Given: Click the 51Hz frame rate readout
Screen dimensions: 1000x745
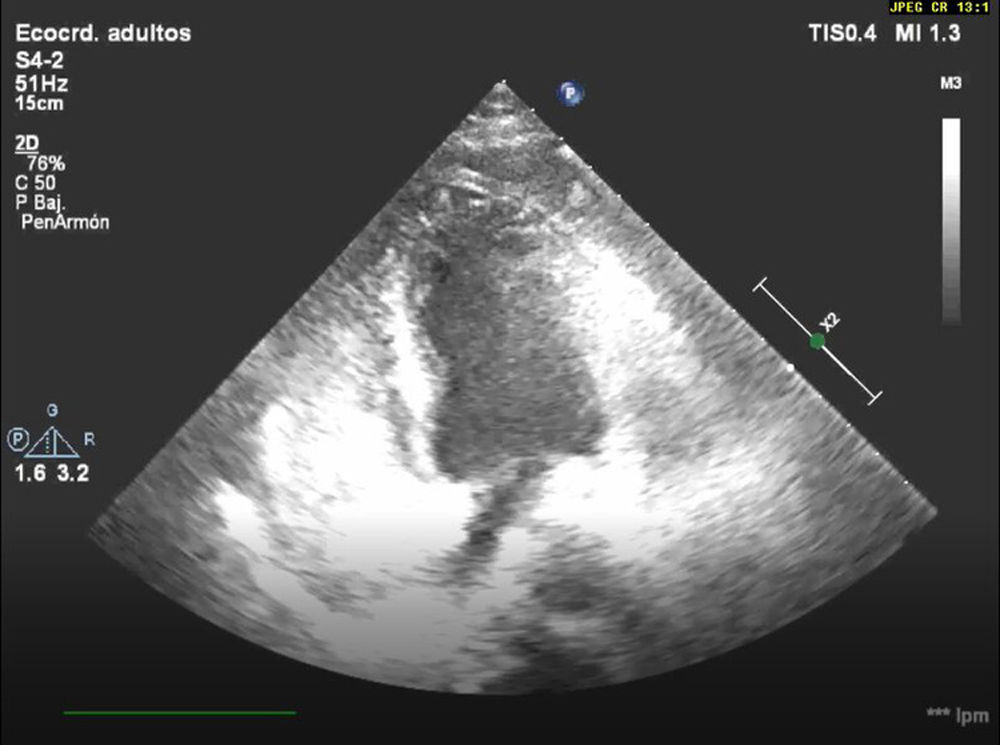Looking at the screenshot, I should coord(41,84).
